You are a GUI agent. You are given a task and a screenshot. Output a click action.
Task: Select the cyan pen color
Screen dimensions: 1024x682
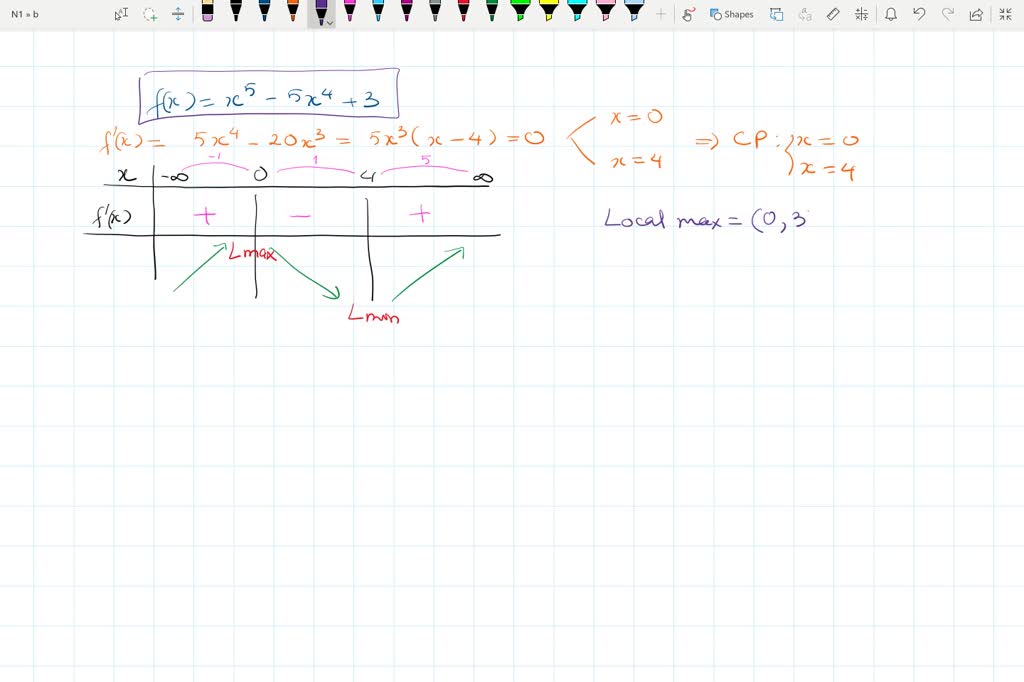point(378,12)
